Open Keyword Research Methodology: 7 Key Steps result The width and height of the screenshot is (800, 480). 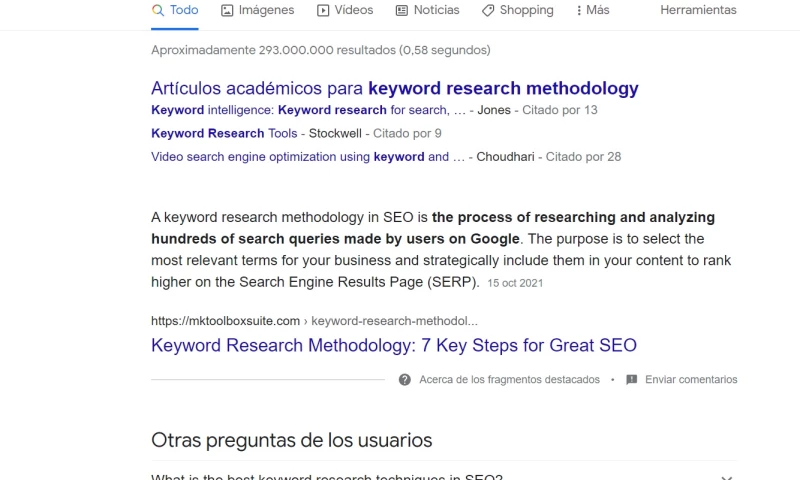click(393, 345)
